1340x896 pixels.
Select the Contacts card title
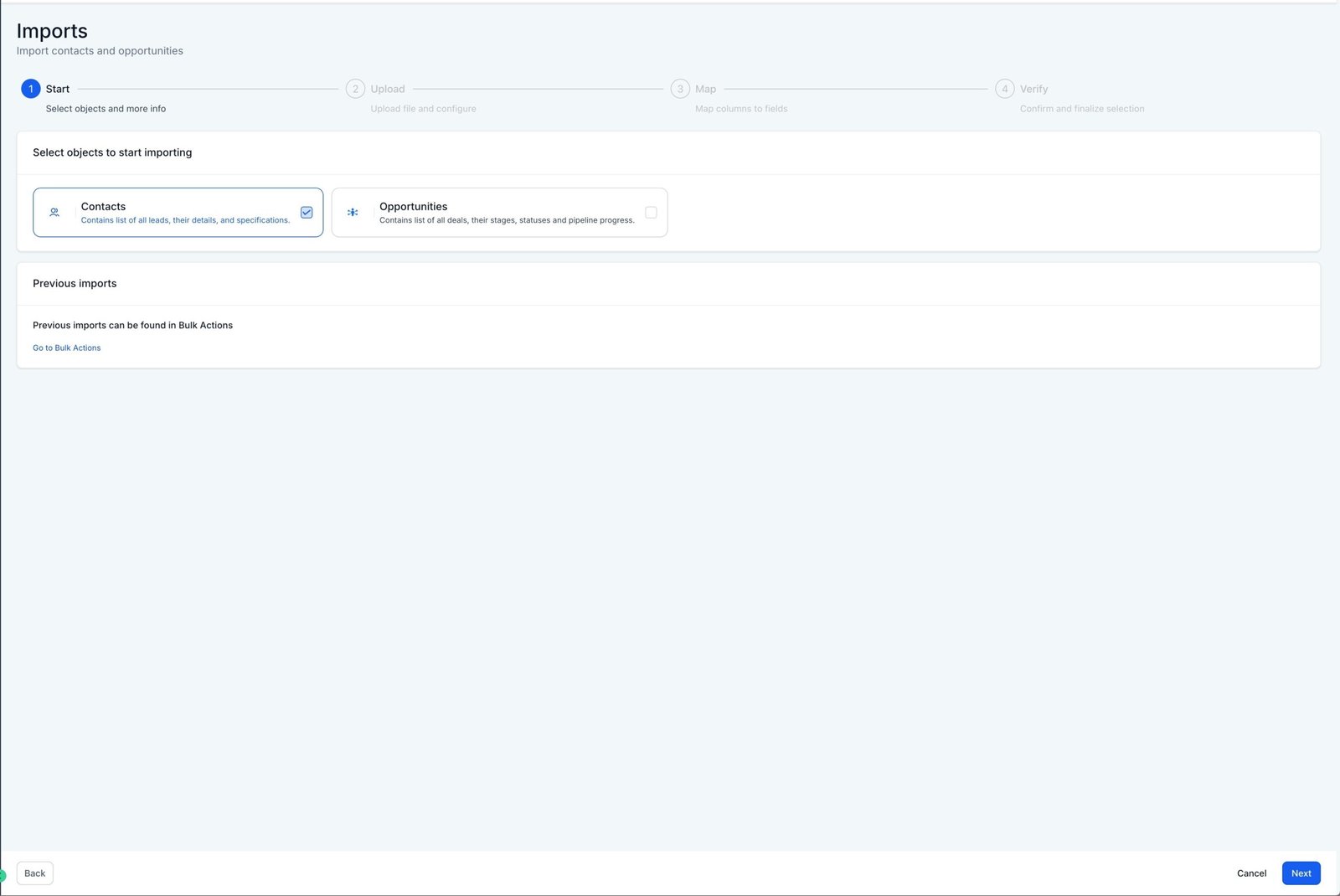point(103,206)
